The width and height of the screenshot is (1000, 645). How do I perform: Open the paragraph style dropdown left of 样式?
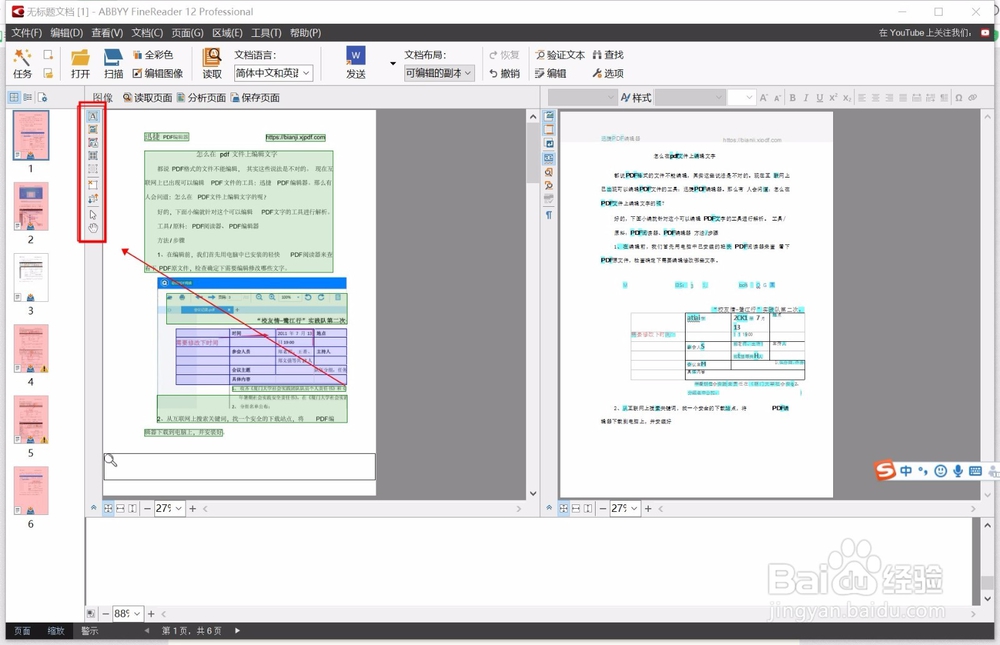pyautogui.click(x=582, y=98)
